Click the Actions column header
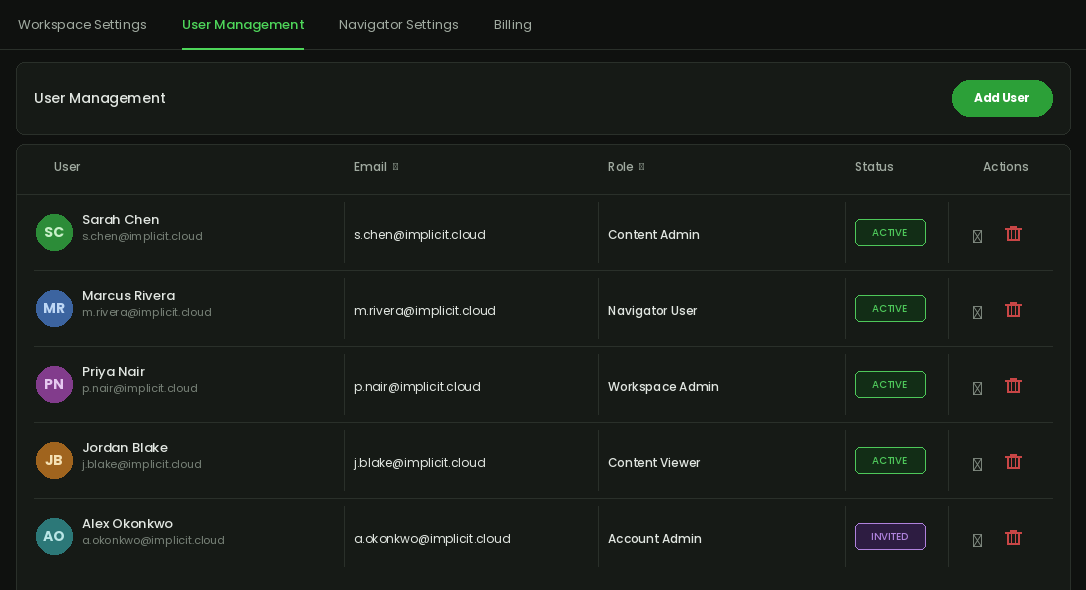Screen dimensions: 1086x590 click(1006, 167)
